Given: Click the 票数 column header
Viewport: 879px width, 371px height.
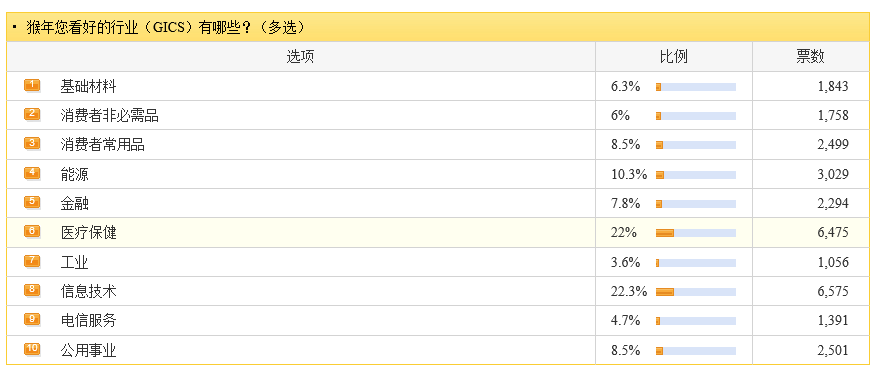Looking at the screenshot, I should click(x=810, y=57).
